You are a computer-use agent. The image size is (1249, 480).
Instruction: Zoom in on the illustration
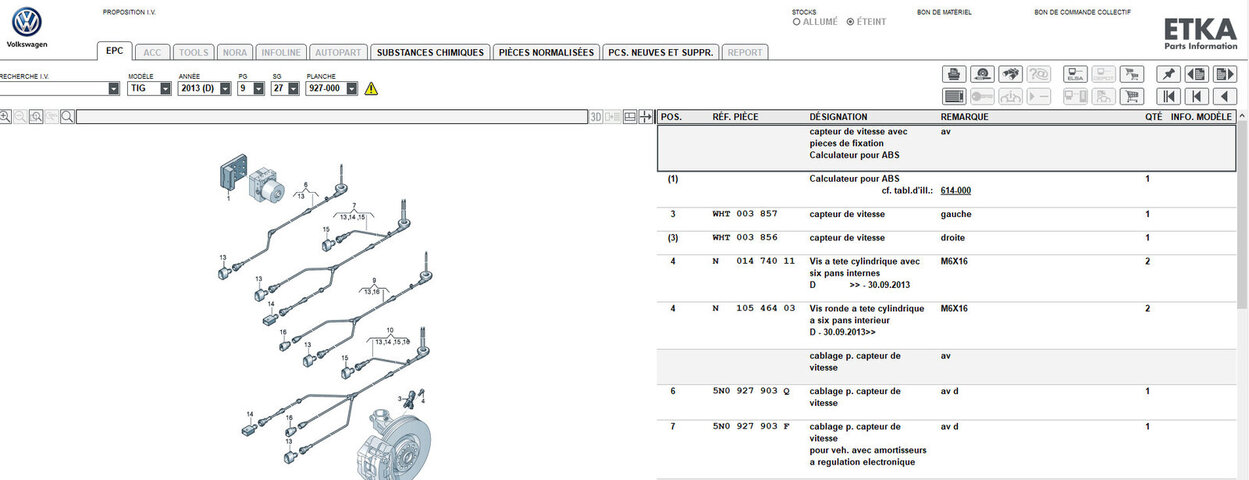pyautogui.click(x=5, y=117)
